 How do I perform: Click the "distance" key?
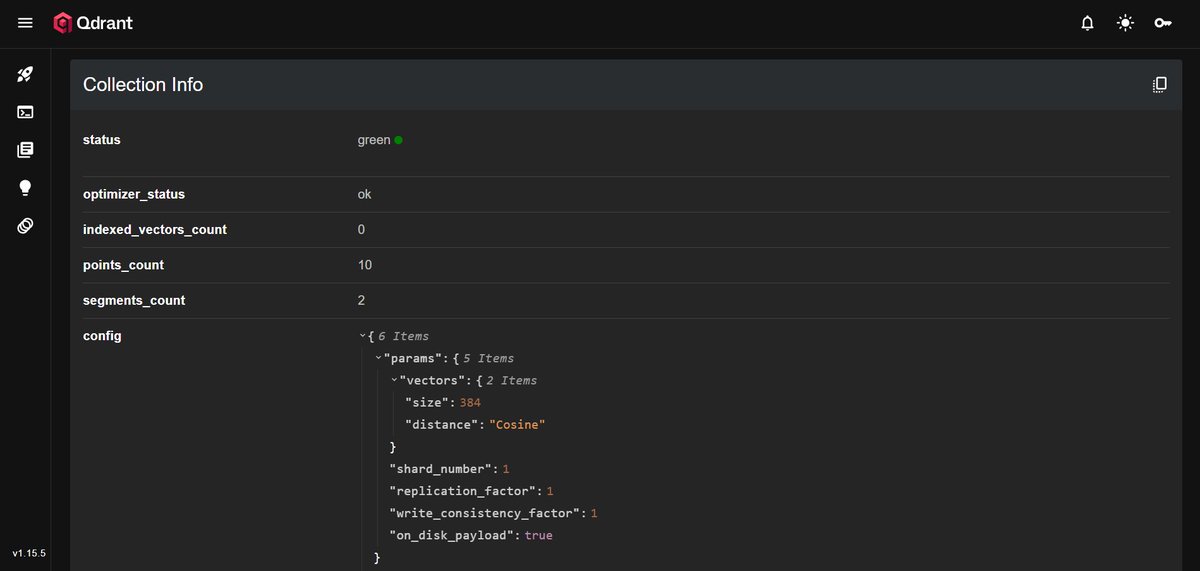click(443, 425)
